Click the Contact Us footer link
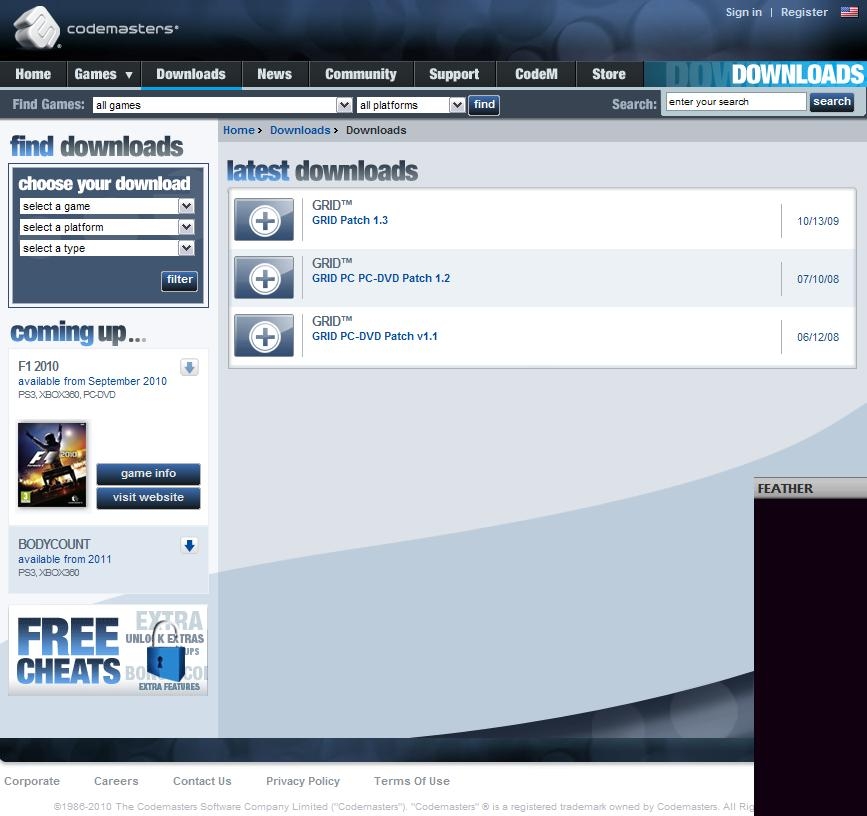The width and height of the screenshot is (867, 816). click(202, 781)
